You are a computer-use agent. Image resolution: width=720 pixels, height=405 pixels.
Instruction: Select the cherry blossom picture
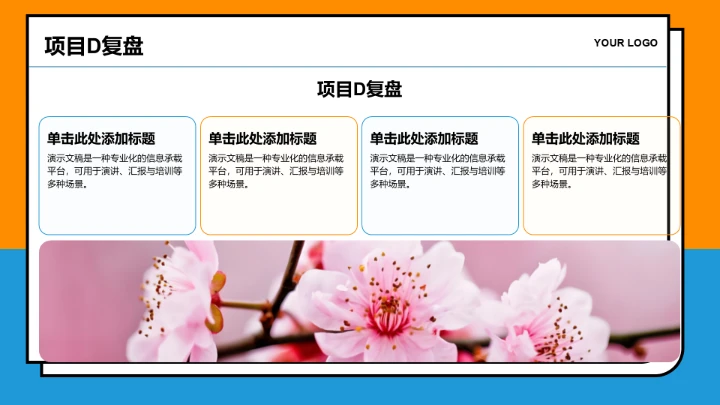pyautogui.click(x=360, y=301)
